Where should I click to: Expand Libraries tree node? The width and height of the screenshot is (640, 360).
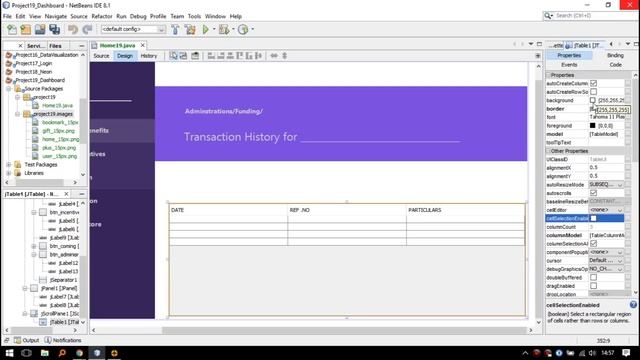9,173
